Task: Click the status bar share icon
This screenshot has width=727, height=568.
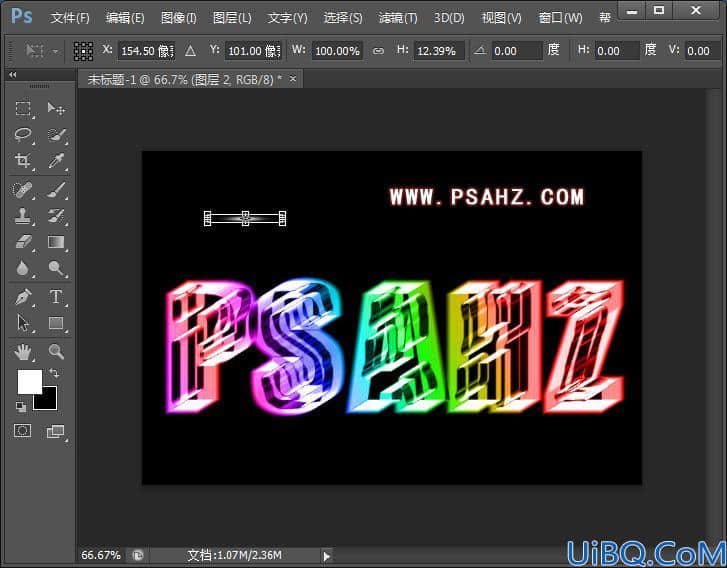Action: [138, 555]
